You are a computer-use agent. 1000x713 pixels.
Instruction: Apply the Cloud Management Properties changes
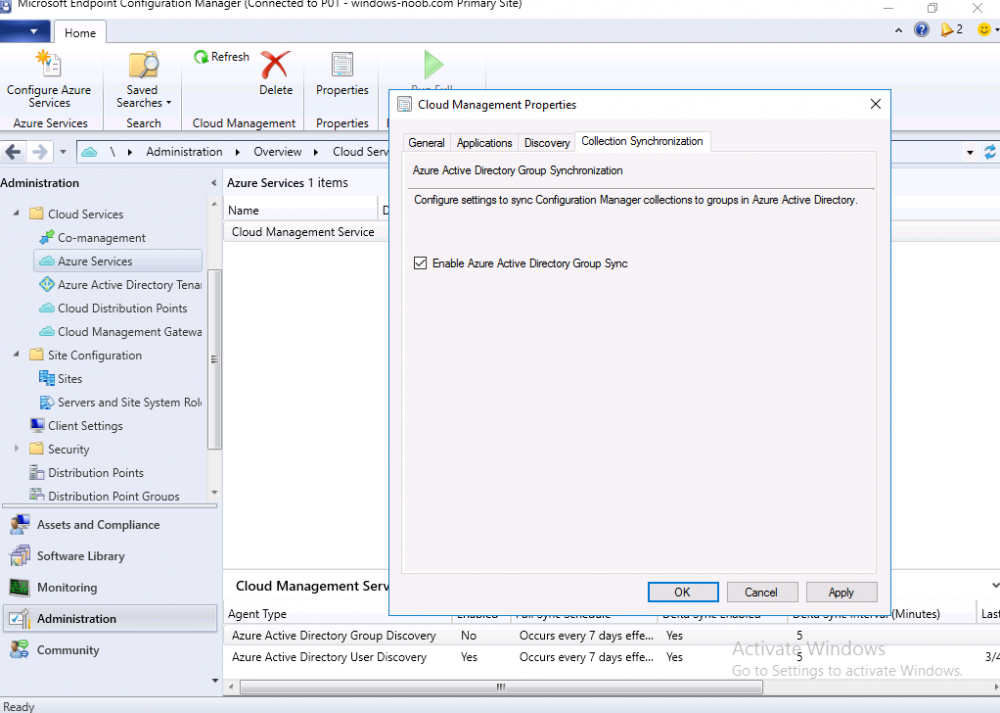click(x=841, y=592)
